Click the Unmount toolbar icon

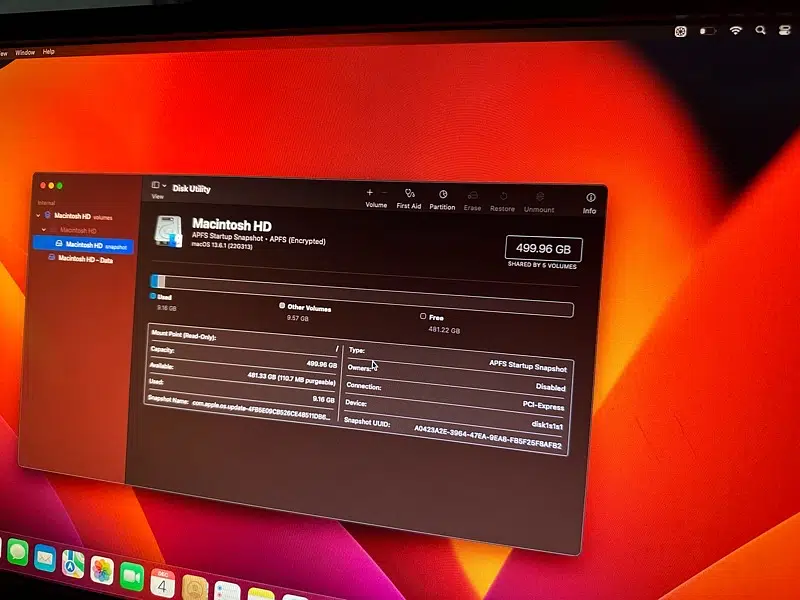coord(540,197)
